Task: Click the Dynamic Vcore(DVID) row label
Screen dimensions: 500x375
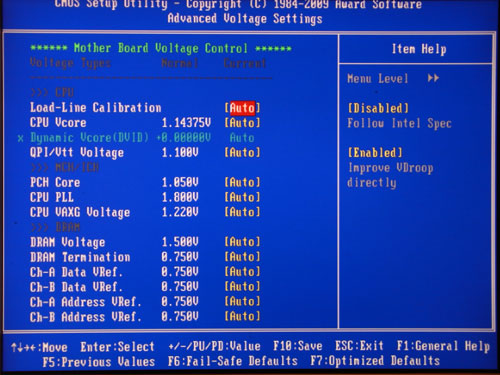Action: pyautogui.click(x=89, y=138)
